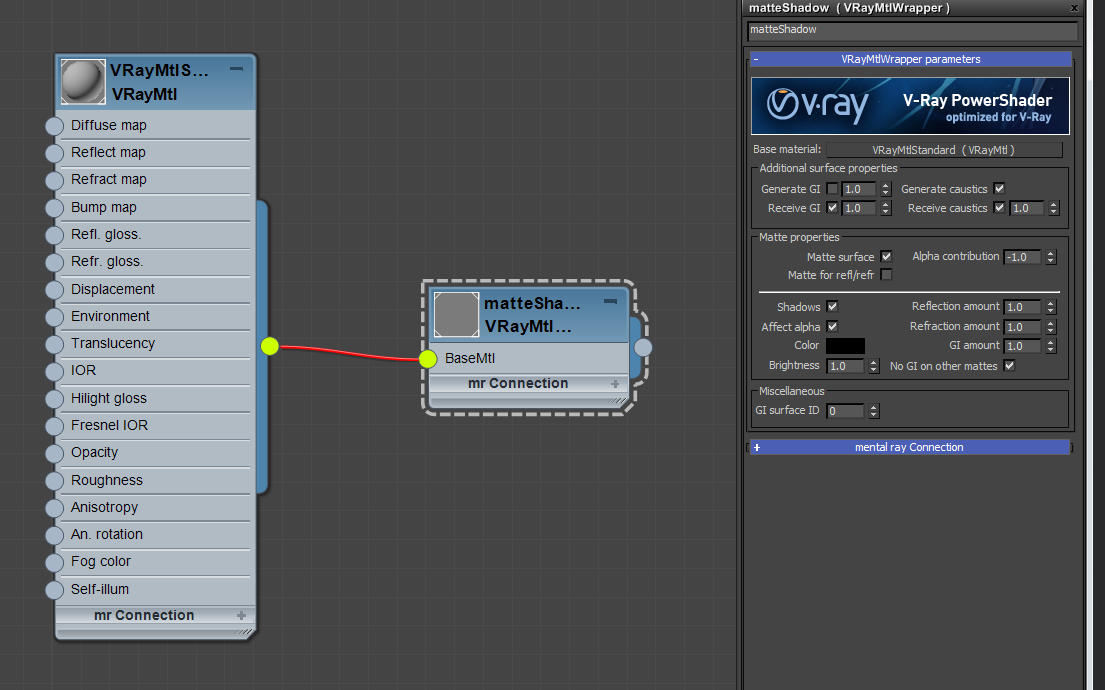The height and width of the screenshot is (690, 1105).
Task: Click the Displacement input socket
Action: [x=54, y=290]
